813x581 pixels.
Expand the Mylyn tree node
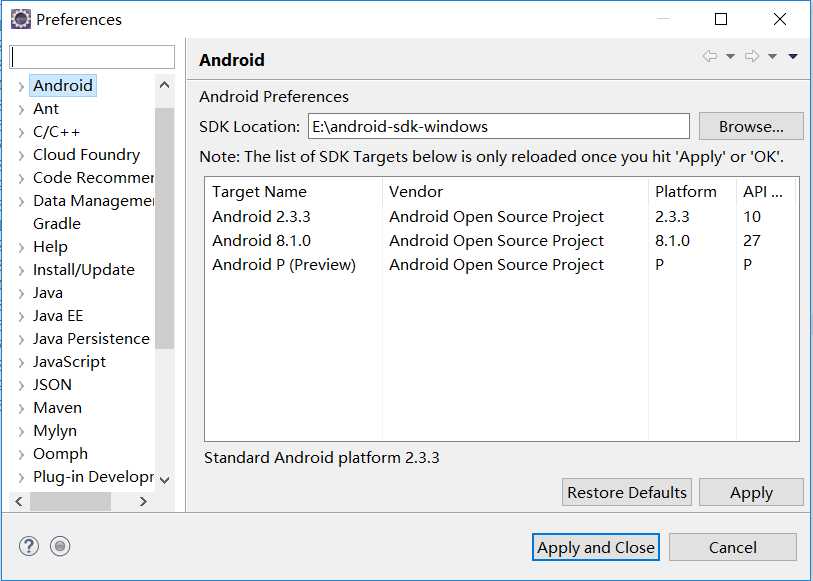(x=21, y=431)
